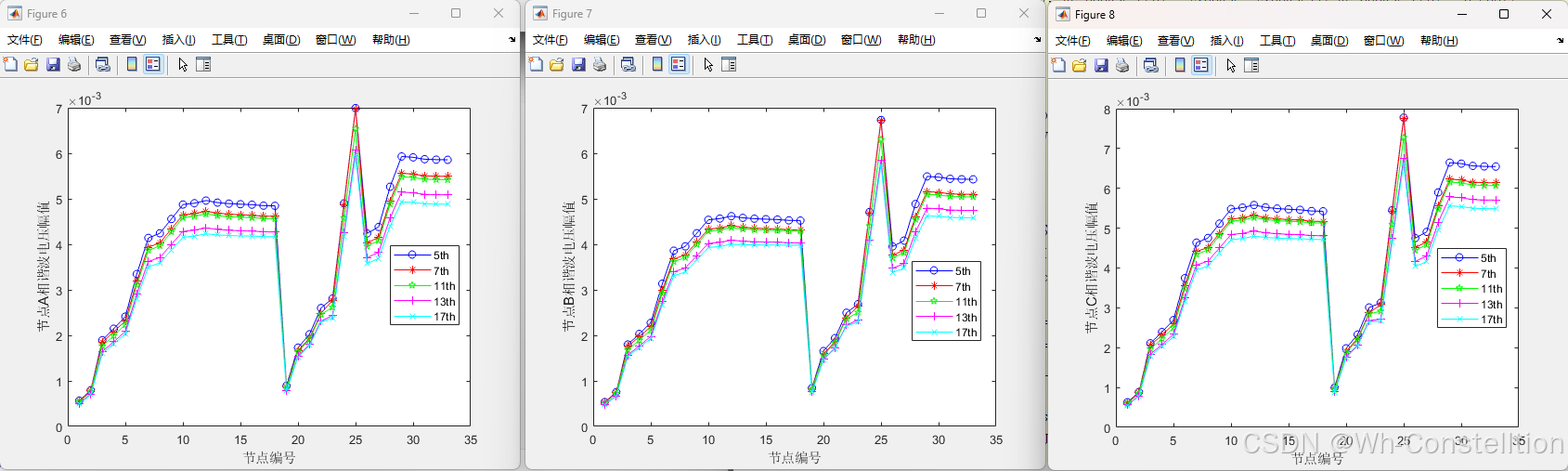Open the 帮助(H) menu in Figure 7
The image size is (1568, 471).
pos(916,40)
